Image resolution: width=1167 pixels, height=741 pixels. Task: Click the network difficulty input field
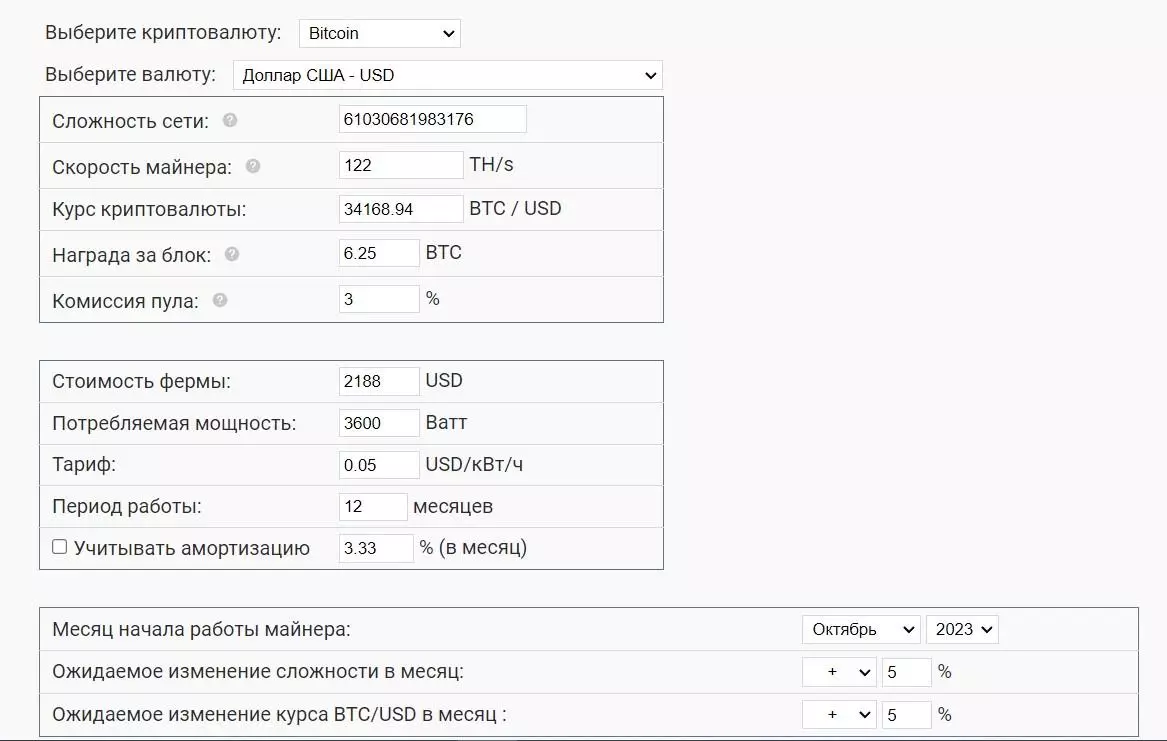pyautogui.click(x=432, y=119)
